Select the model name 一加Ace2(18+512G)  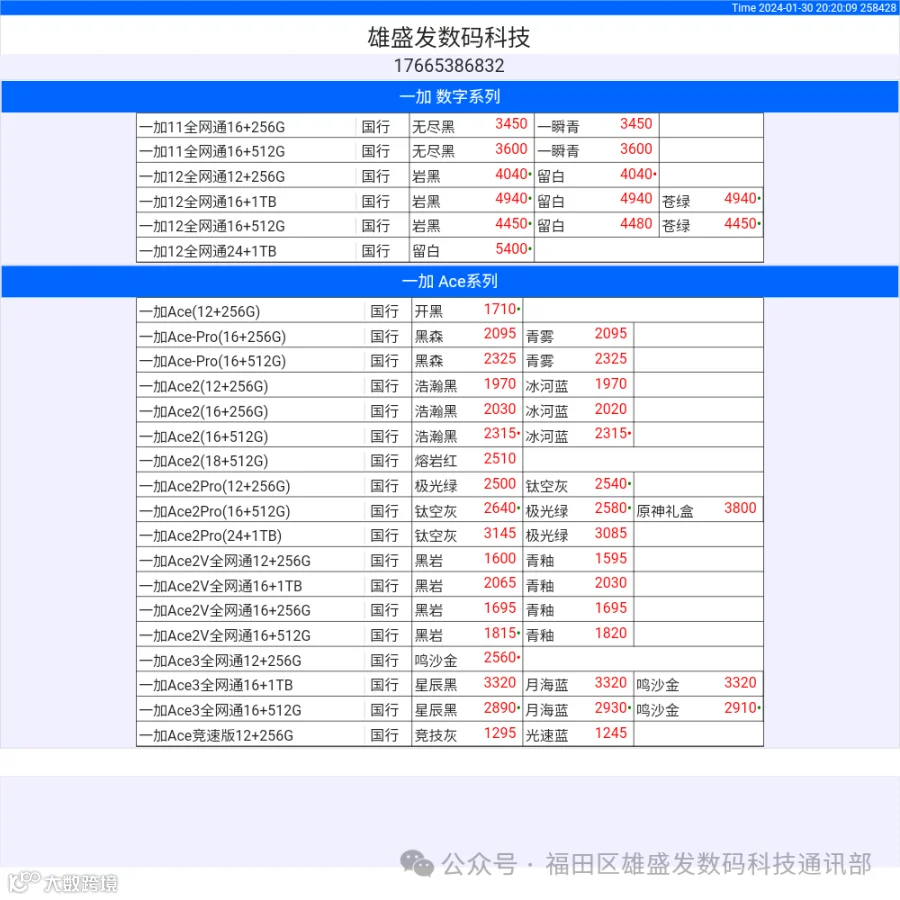pos(204,461)
